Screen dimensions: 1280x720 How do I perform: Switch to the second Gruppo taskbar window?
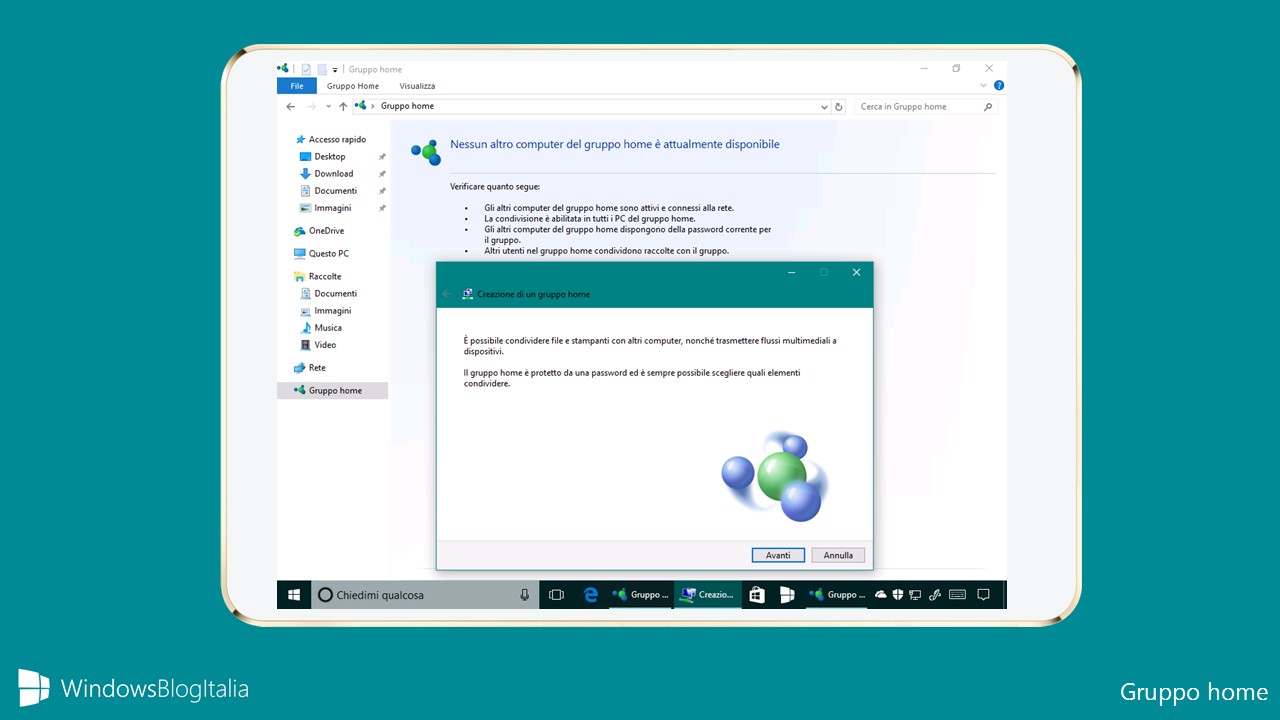point(838,594)
